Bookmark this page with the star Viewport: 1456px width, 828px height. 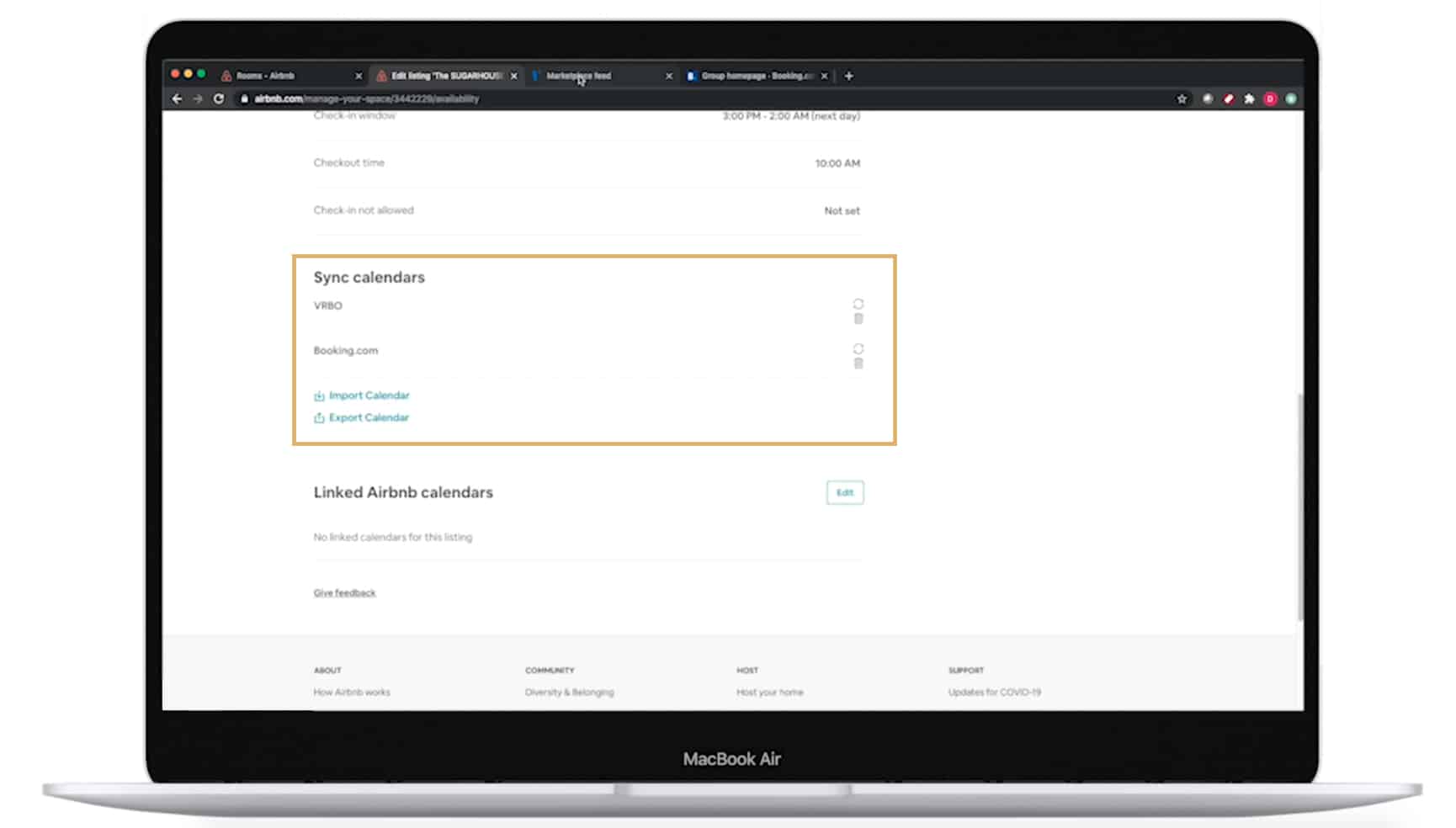(1182, 98)
